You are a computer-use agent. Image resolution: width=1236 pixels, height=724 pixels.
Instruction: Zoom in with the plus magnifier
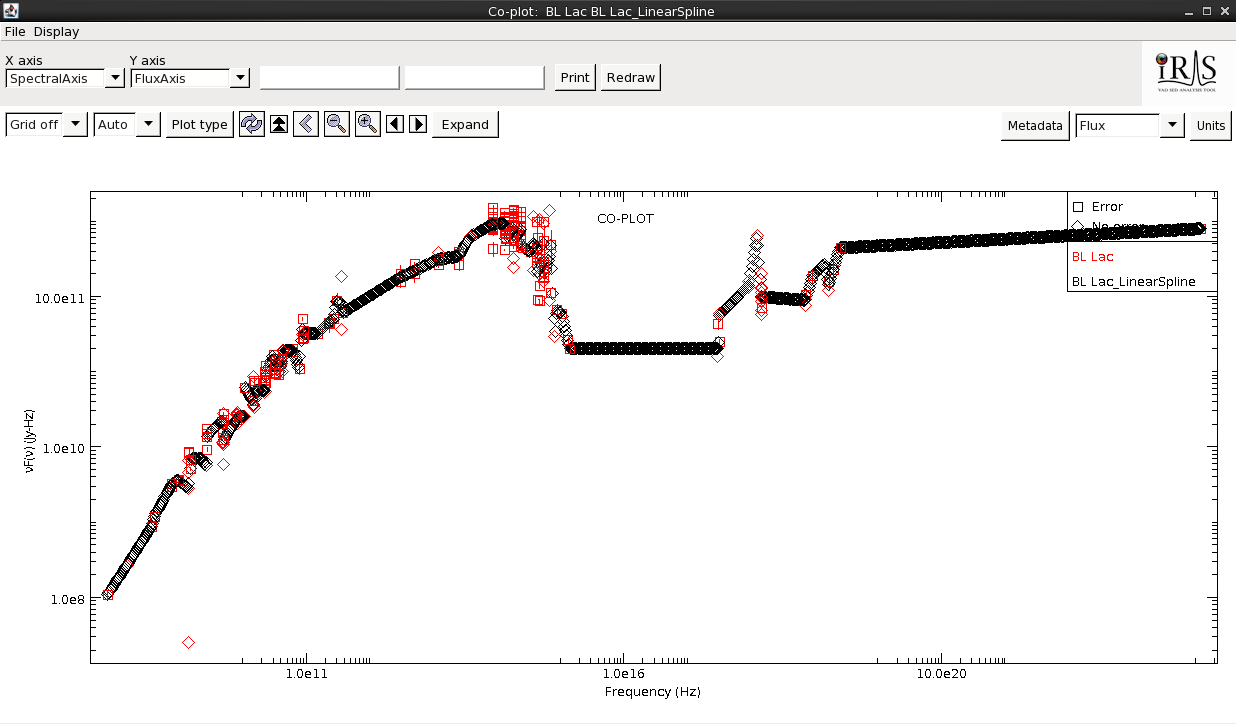pyautogui.click(x=368, y=124)
